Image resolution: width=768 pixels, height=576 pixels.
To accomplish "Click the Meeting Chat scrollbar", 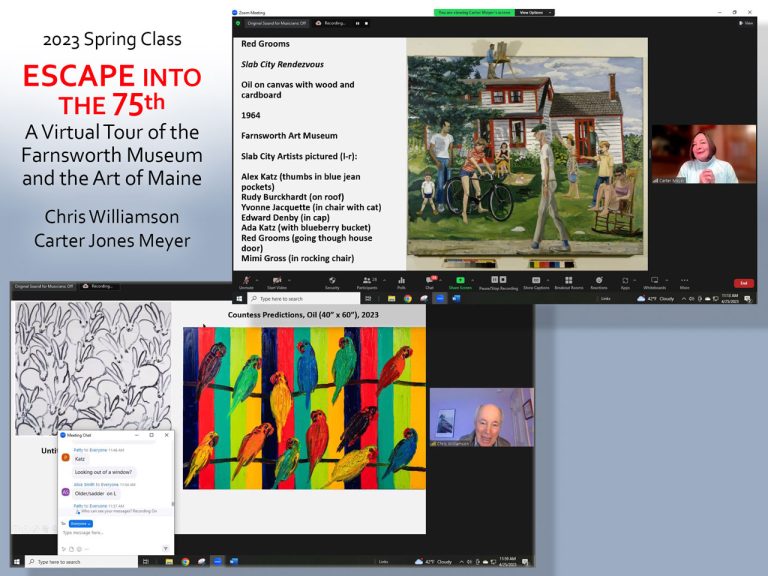I will coord(172,503).
